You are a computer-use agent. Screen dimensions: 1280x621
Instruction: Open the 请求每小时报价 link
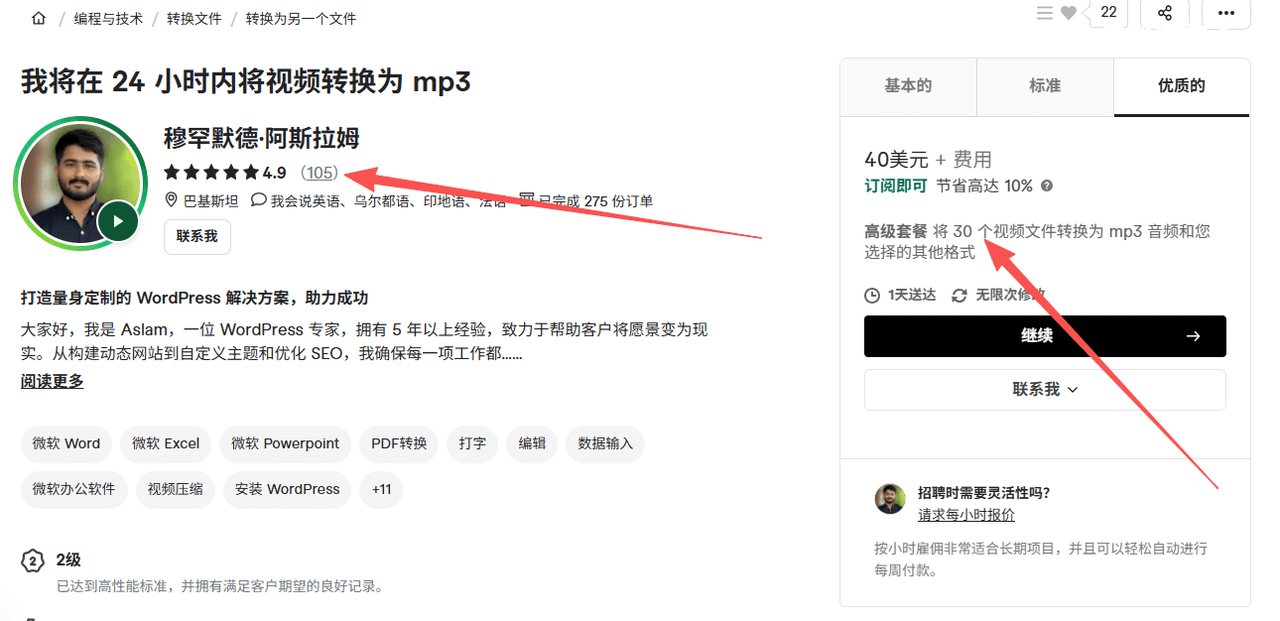[966, 515]
